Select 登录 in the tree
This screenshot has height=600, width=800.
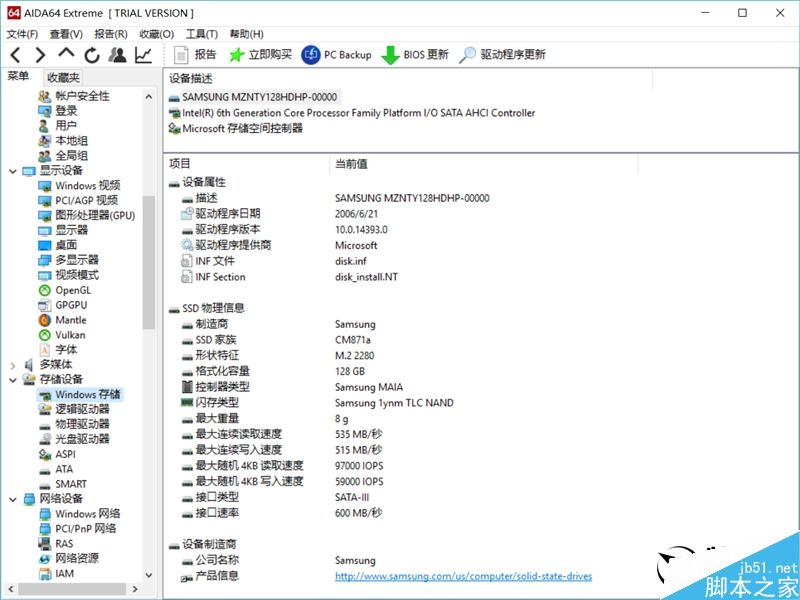pos(58,111)
